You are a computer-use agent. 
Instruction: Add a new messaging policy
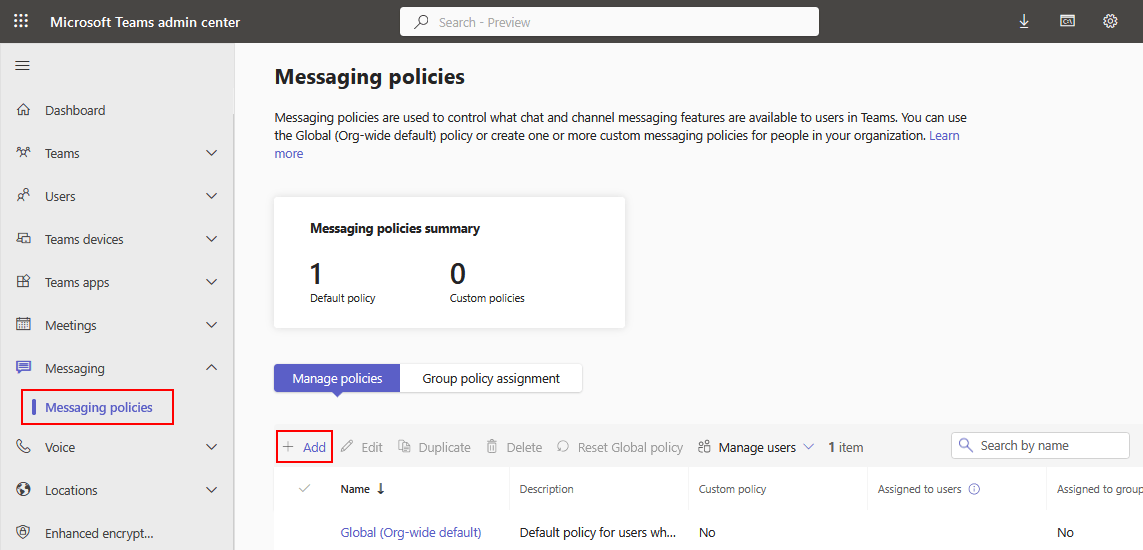[x=304, y=447]
